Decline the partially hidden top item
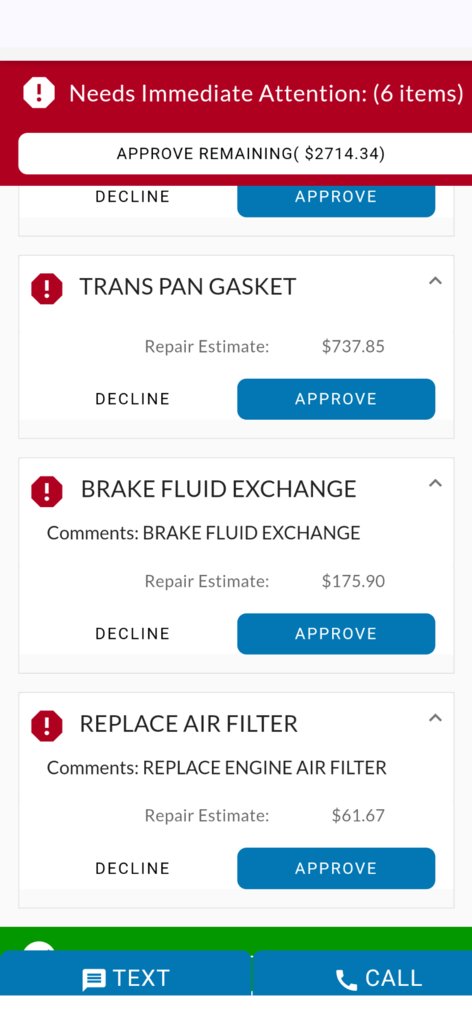The height and width of the screenshot is (1023, 472). [x=133, y=196]
